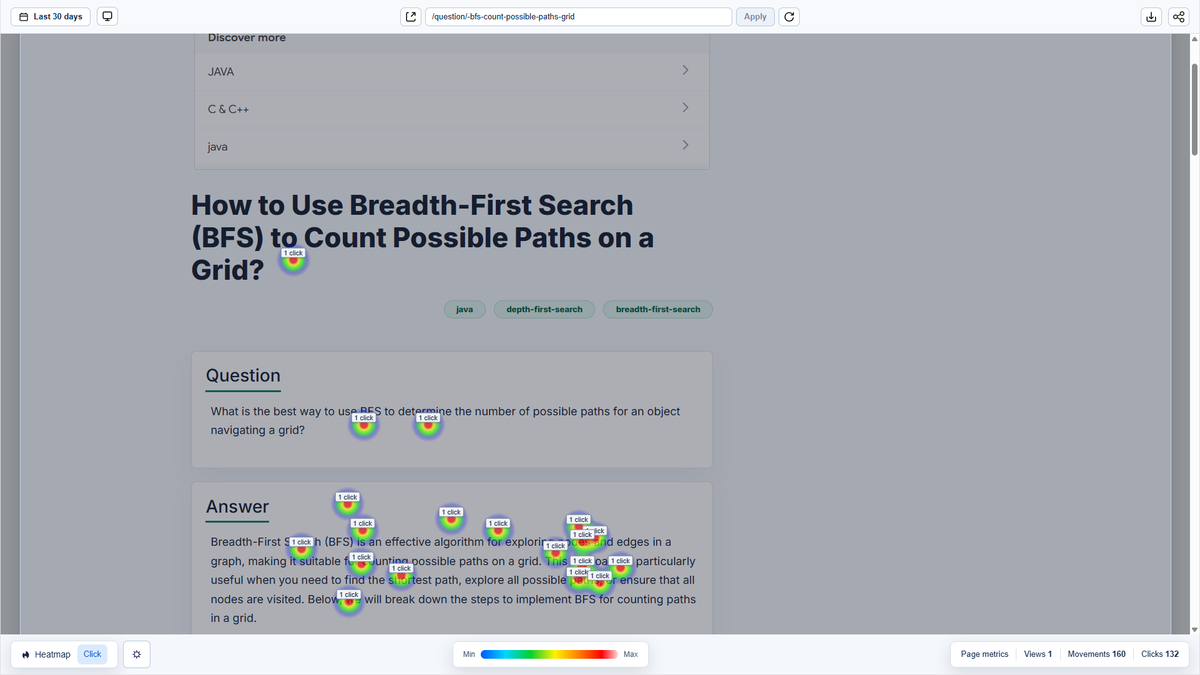The width and height of the screenshot is (1200, 675).
Task: Open heatmap settings via the brightness icon
Action: click(x=137, y=654)
